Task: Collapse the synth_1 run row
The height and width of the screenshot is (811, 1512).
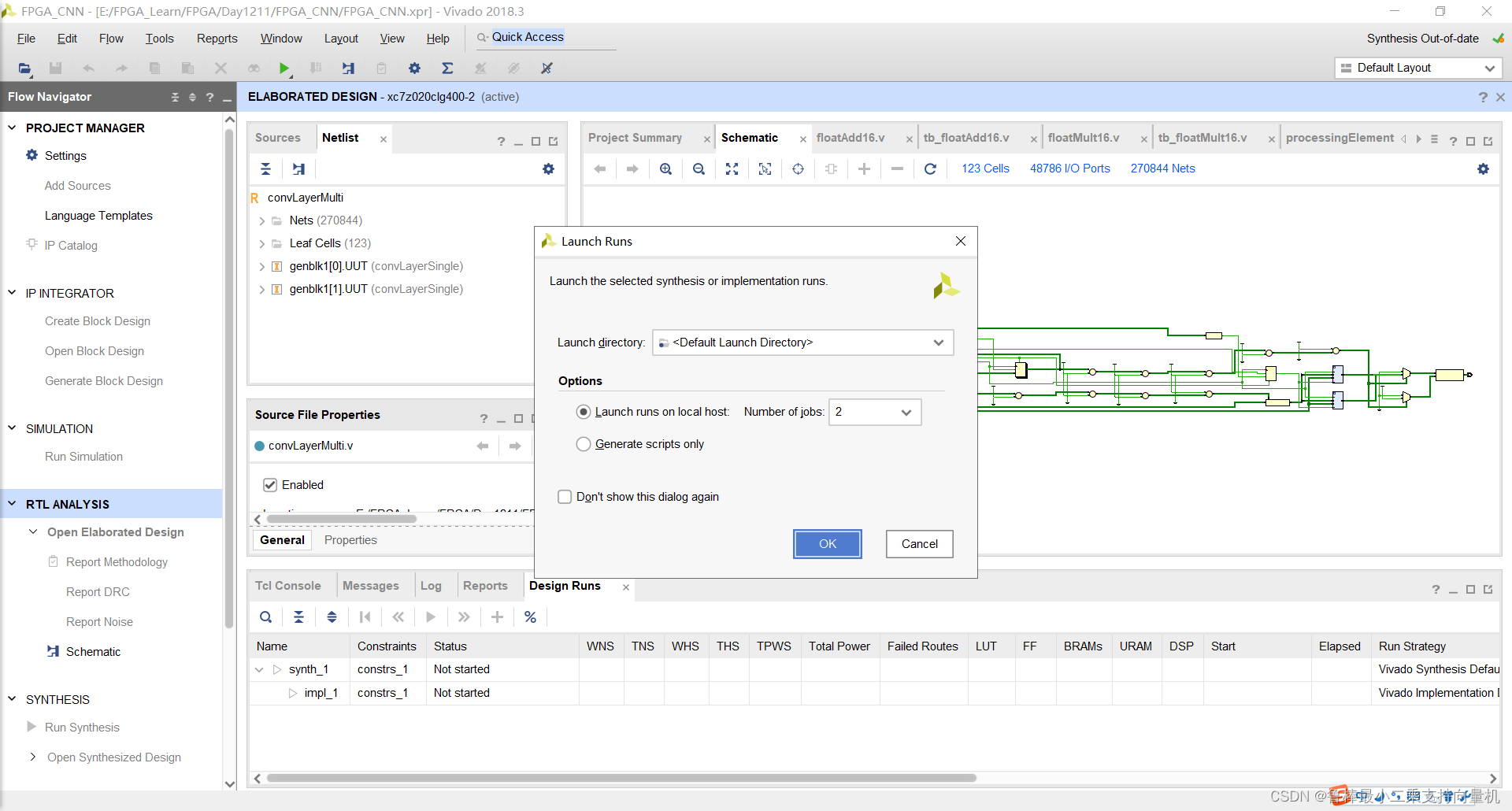Action: 259,669
